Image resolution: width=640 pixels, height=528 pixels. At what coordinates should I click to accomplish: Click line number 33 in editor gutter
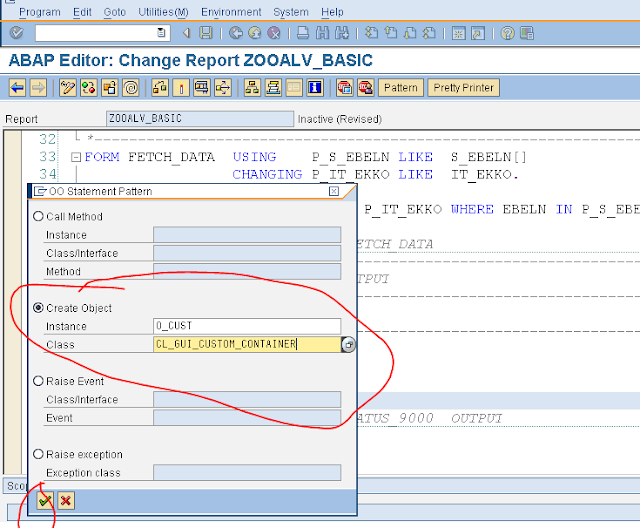click(48, 157)
